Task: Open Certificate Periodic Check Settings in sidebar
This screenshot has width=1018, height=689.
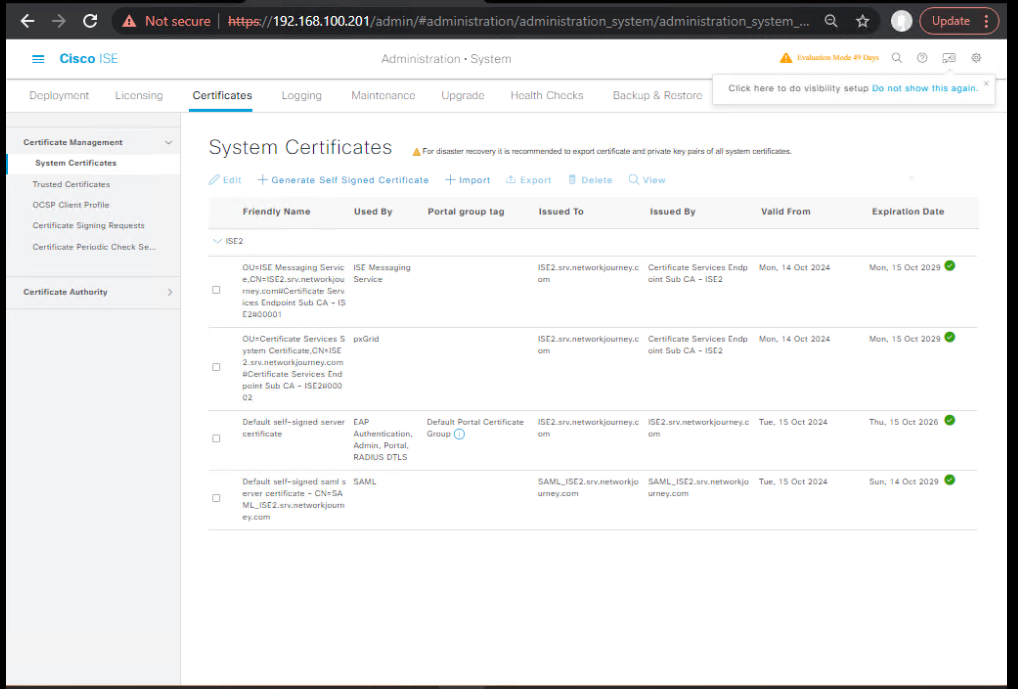Action: click(94, 247)
